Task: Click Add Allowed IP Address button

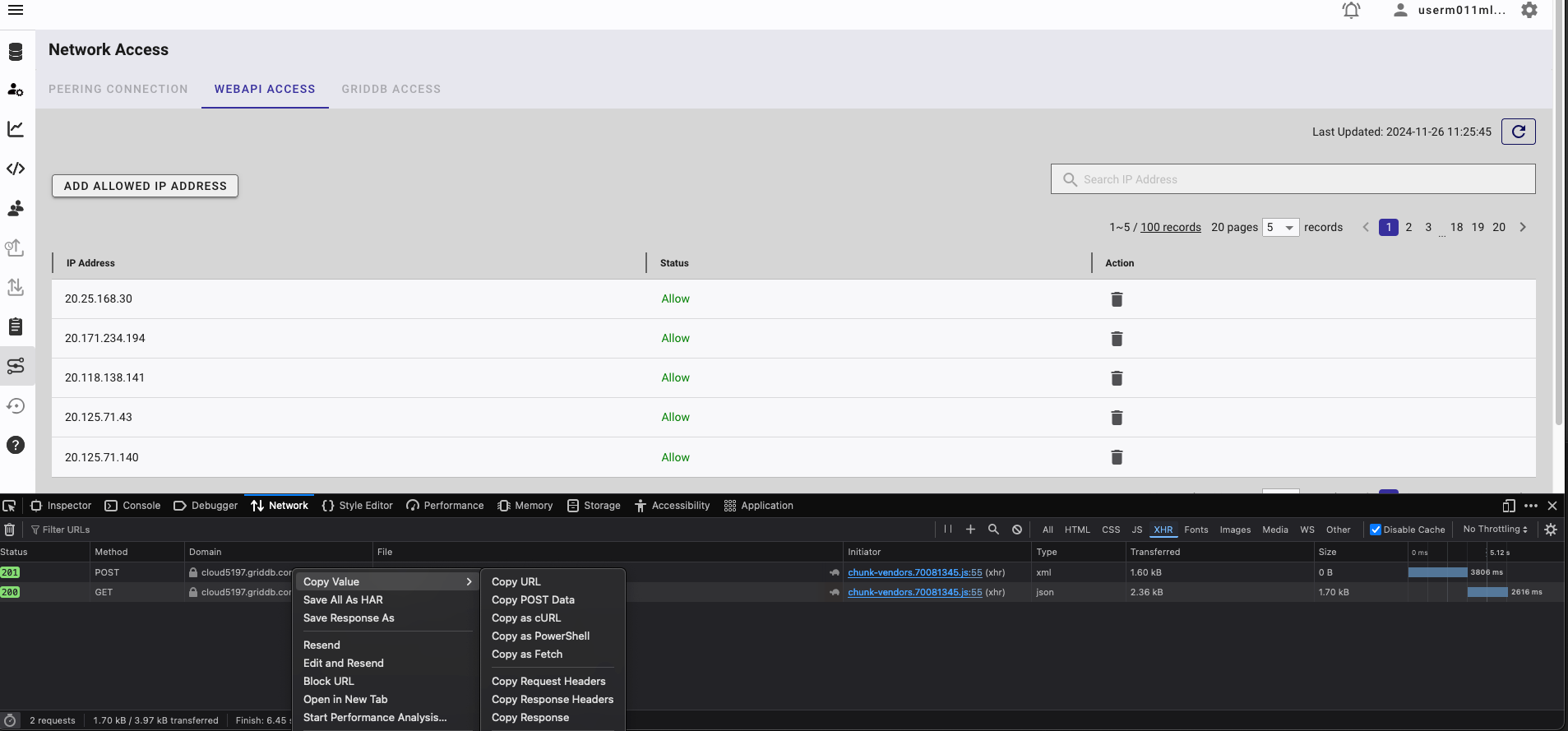Action: coord(146,186)
